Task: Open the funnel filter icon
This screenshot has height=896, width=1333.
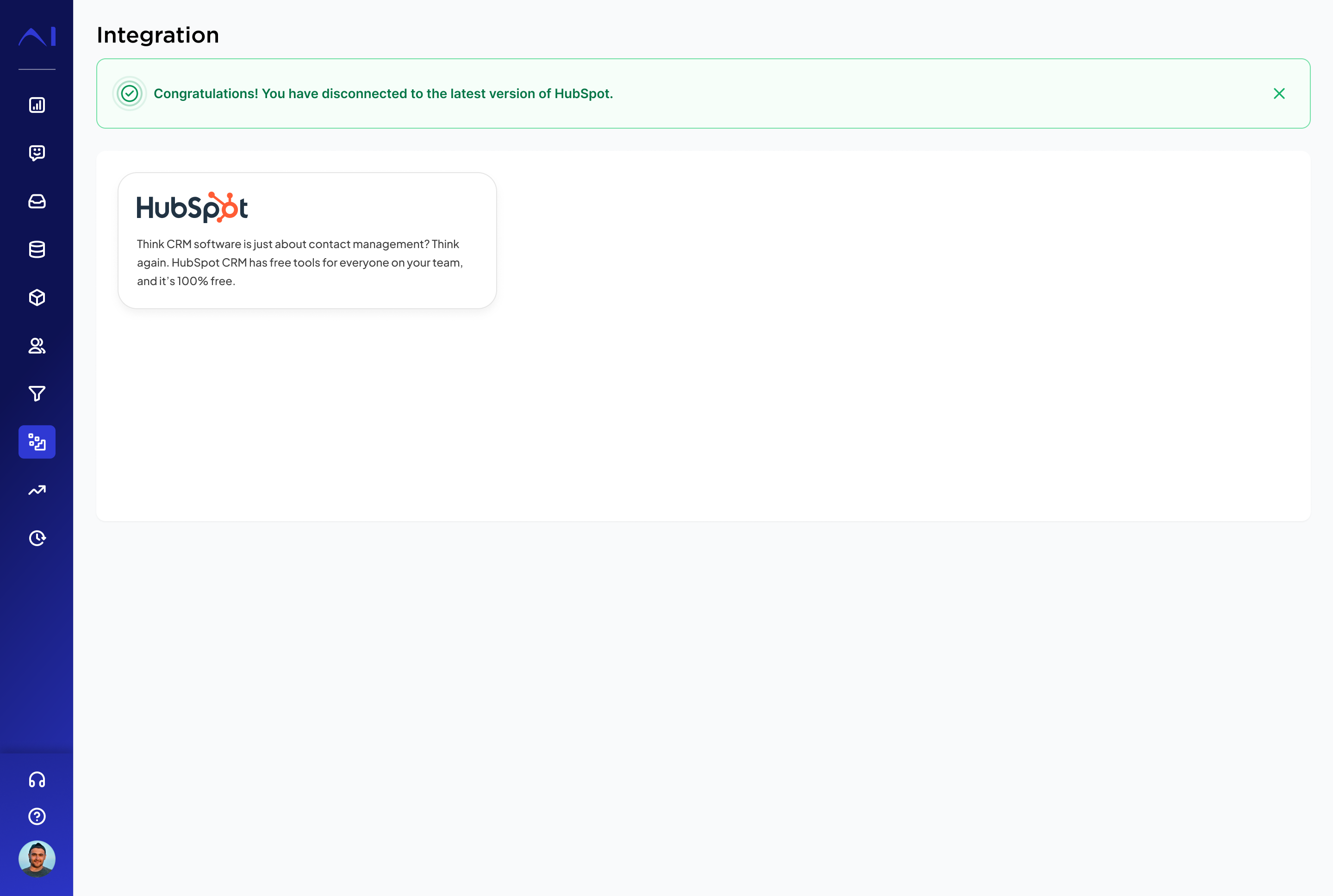Action: click(37, 394)
